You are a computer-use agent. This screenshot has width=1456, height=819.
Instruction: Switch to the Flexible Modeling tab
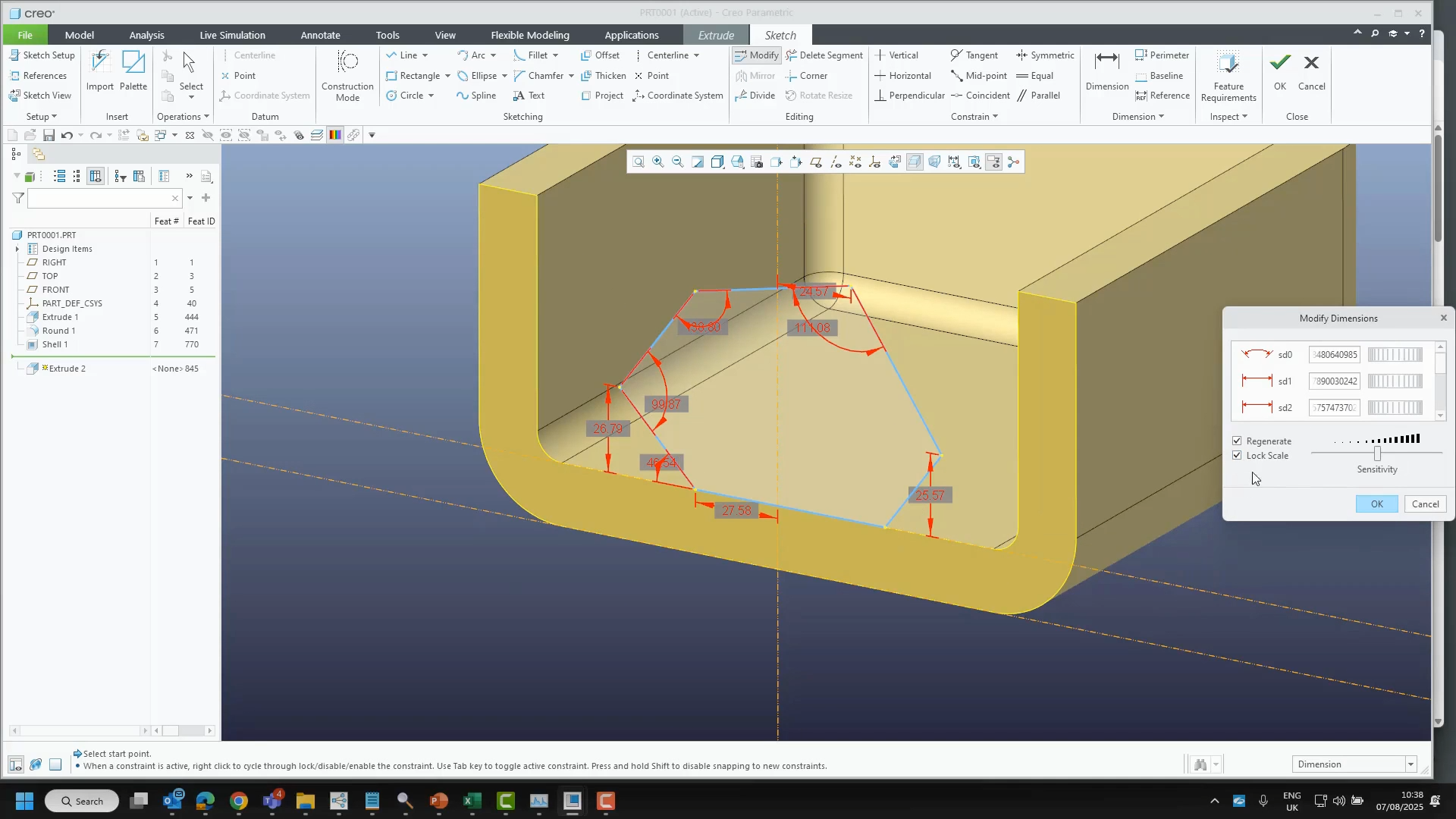pyautogui.click(x=530, y=35)
